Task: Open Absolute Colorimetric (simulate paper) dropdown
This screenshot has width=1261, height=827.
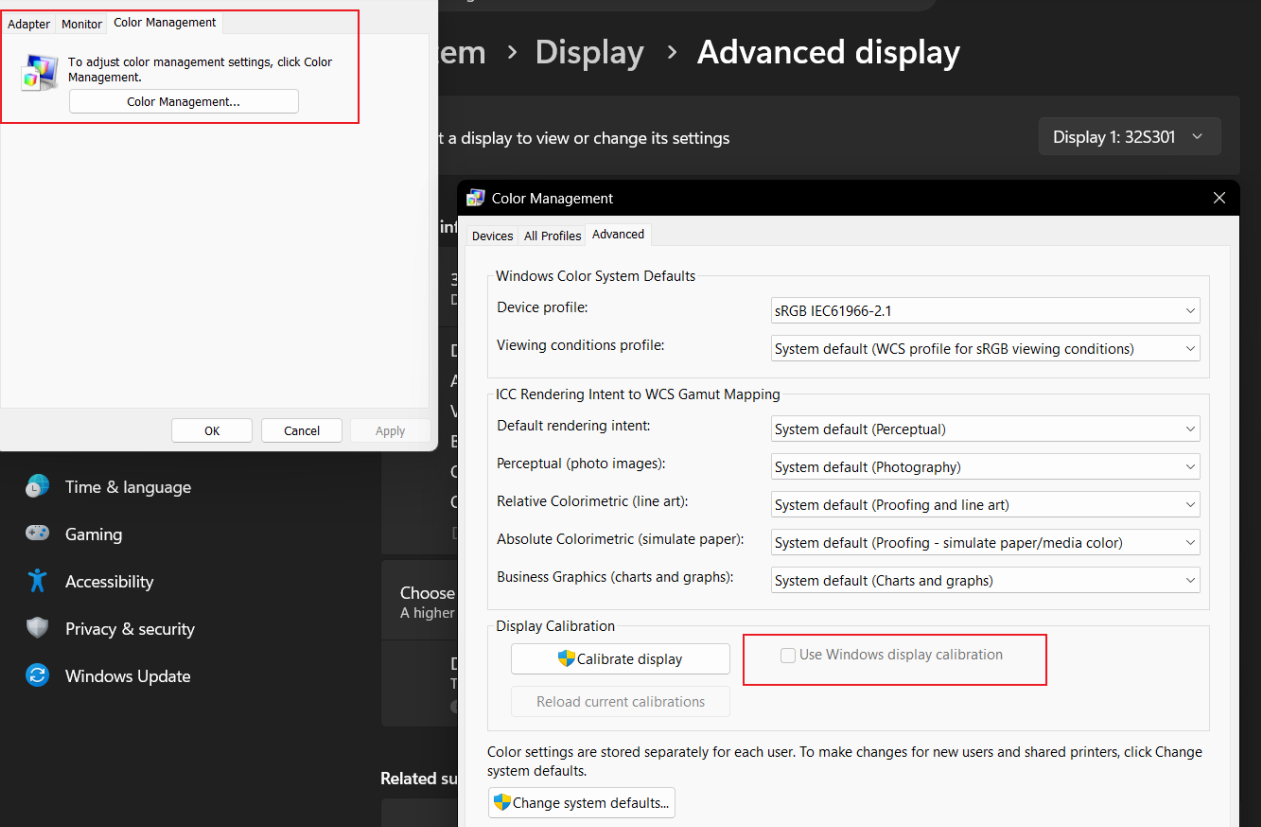Action: click(x=986, y=543)
